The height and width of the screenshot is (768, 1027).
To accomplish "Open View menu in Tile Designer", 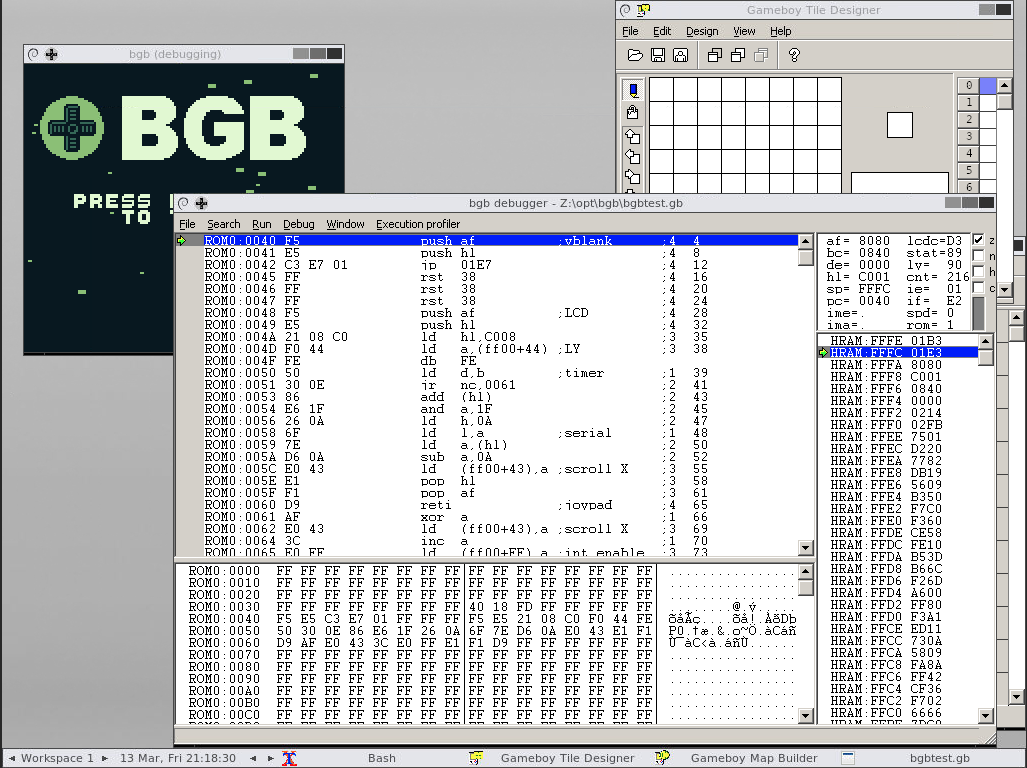I will pyautogui.click(x=744, y=31).
